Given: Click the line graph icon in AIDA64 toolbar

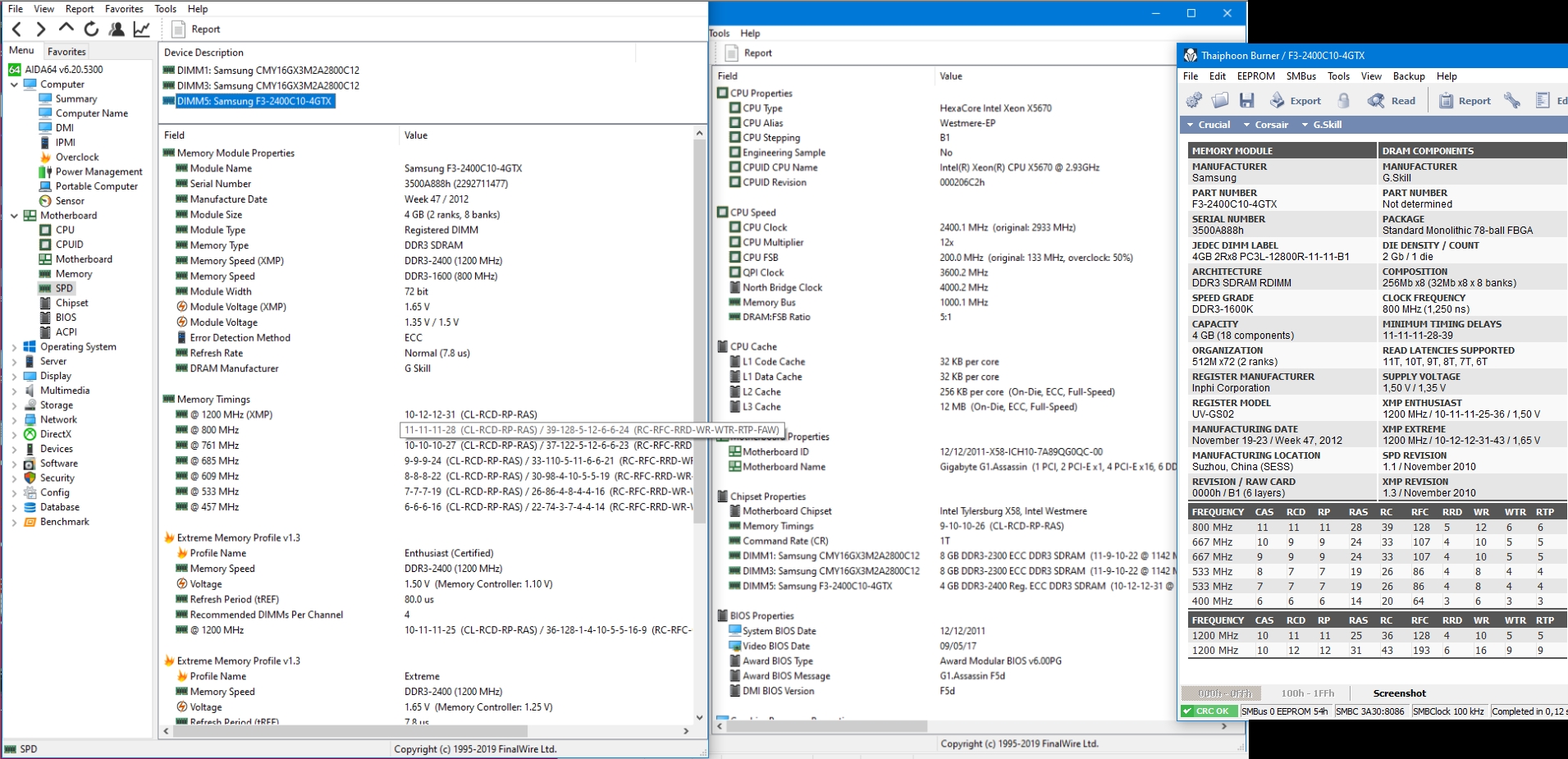Looking at the screenshot, I should [x=142, y=29].
